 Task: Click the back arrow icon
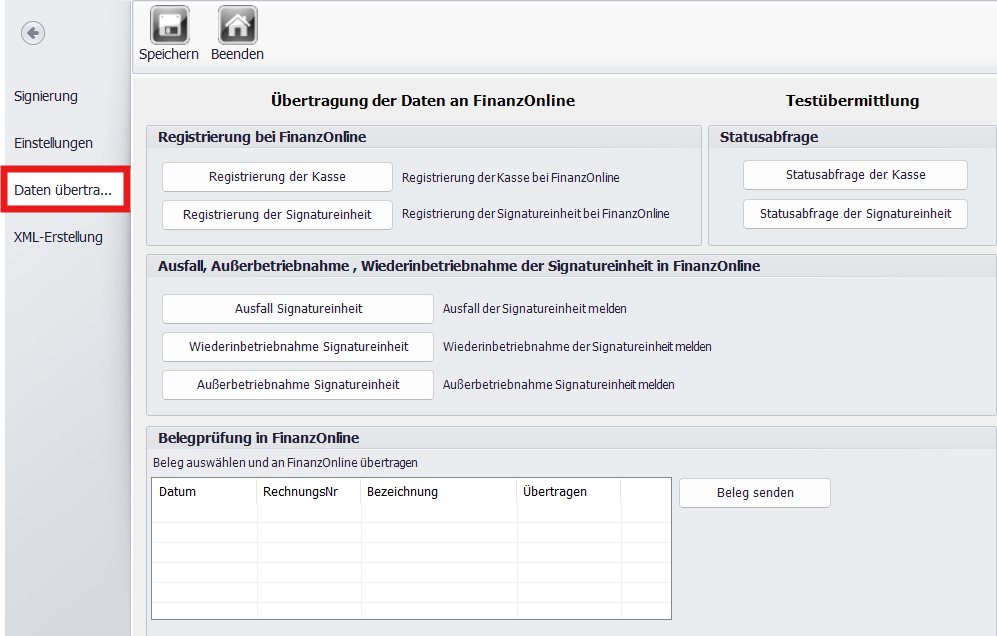click(x=33, y=34)
